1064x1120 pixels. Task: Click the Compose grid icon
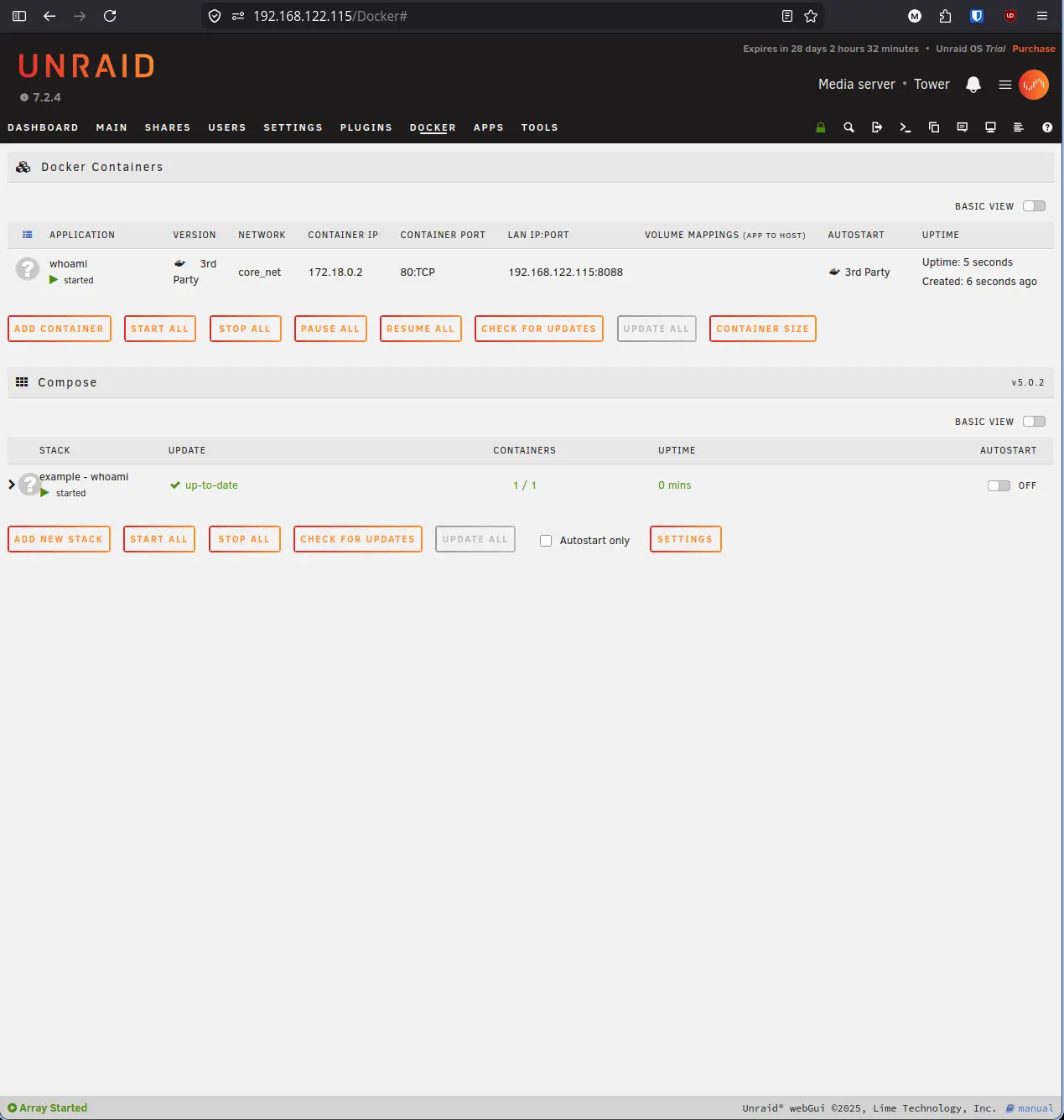coord(22,382)
